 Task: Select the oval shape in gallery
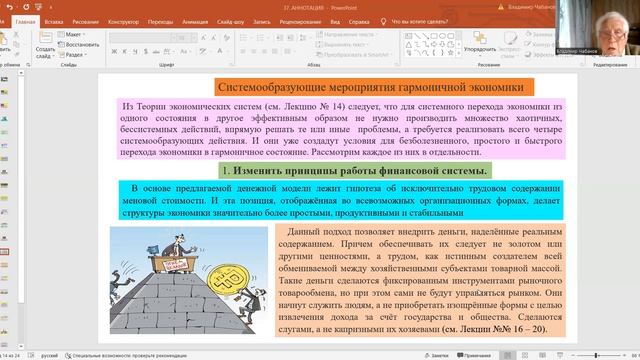(x=442, y=36)
